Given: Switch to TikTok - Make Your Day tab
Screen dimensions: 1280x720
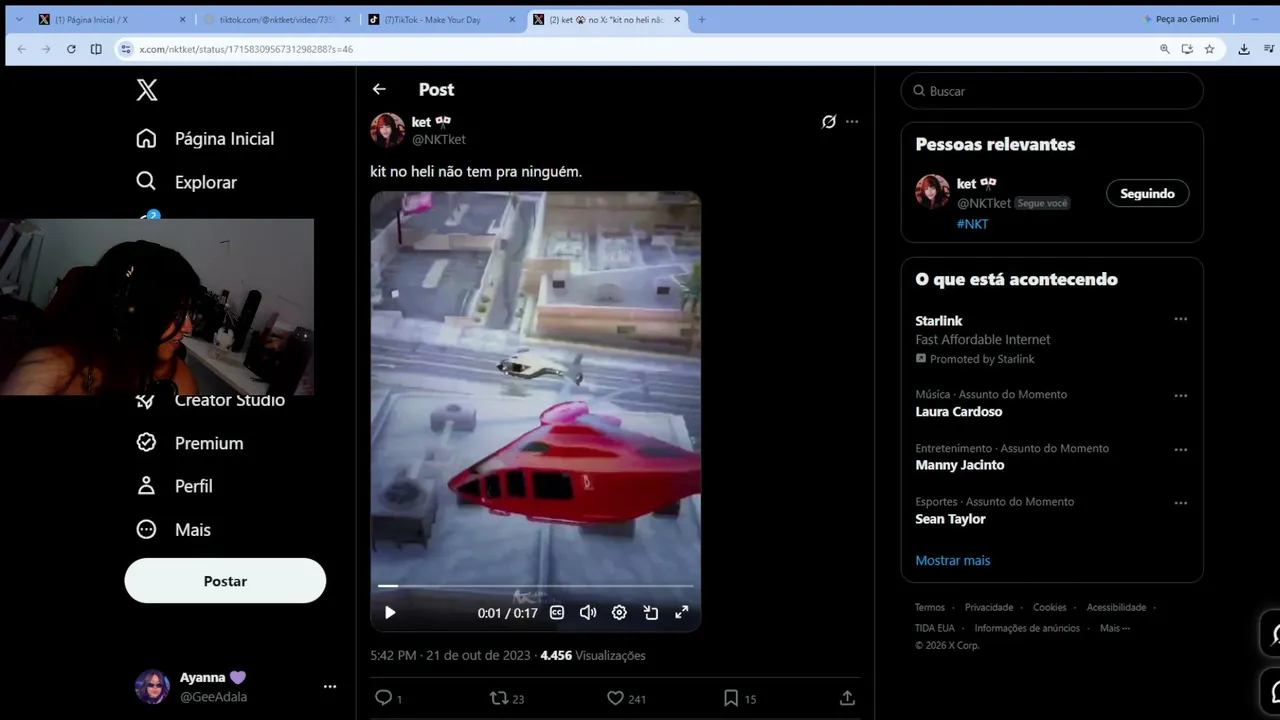Looking at the screenshot, I should [442, 20].
